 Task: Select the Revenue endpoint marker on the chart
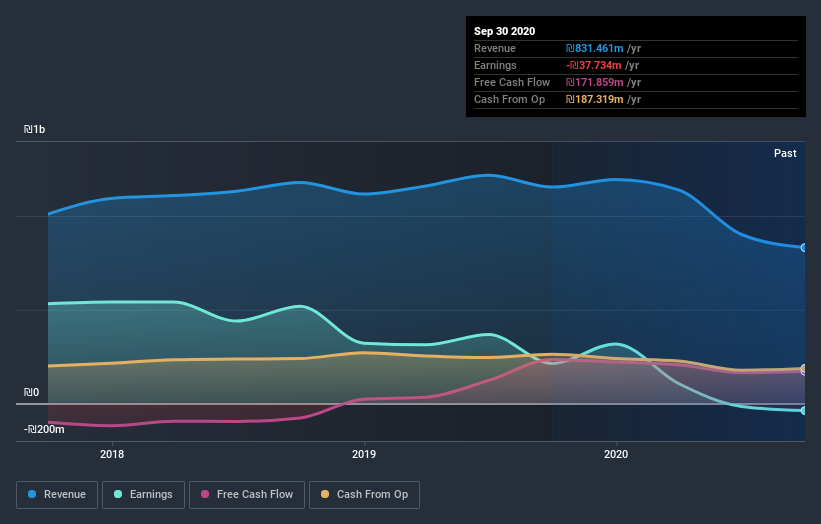point(804,248)
